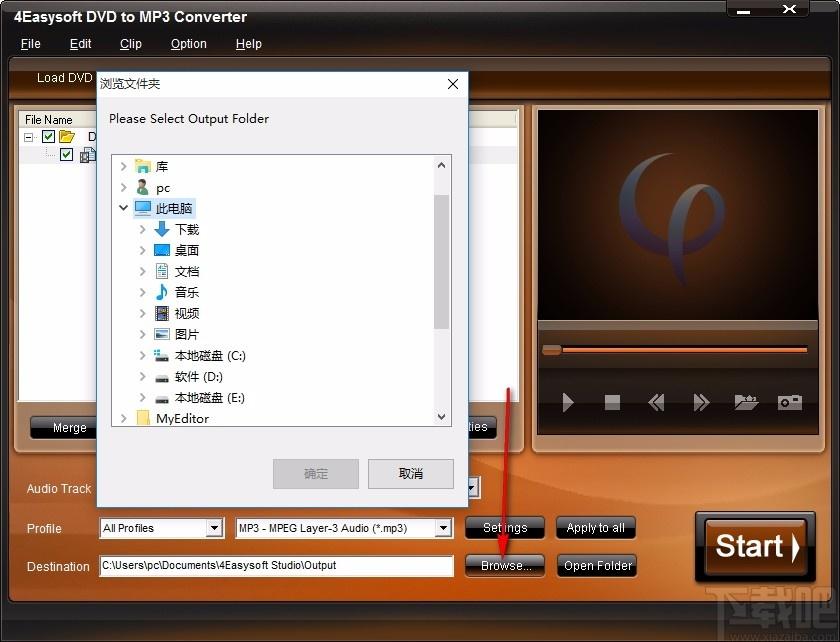Click the folder tree vertical scrollbar thumb

click(x=441, y=262)
